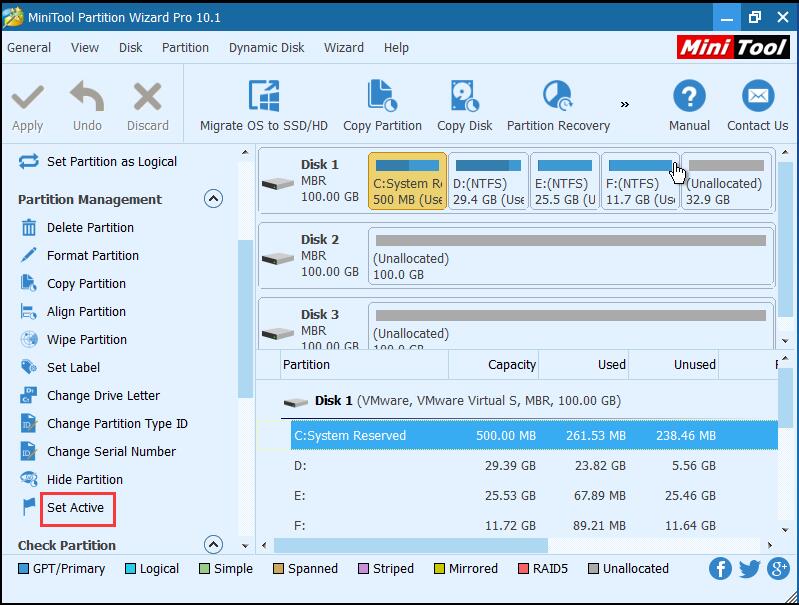The height and width of the screenshot is (605, 799).
Task: Open the Google Plus icon
Action: pos(778,568)
